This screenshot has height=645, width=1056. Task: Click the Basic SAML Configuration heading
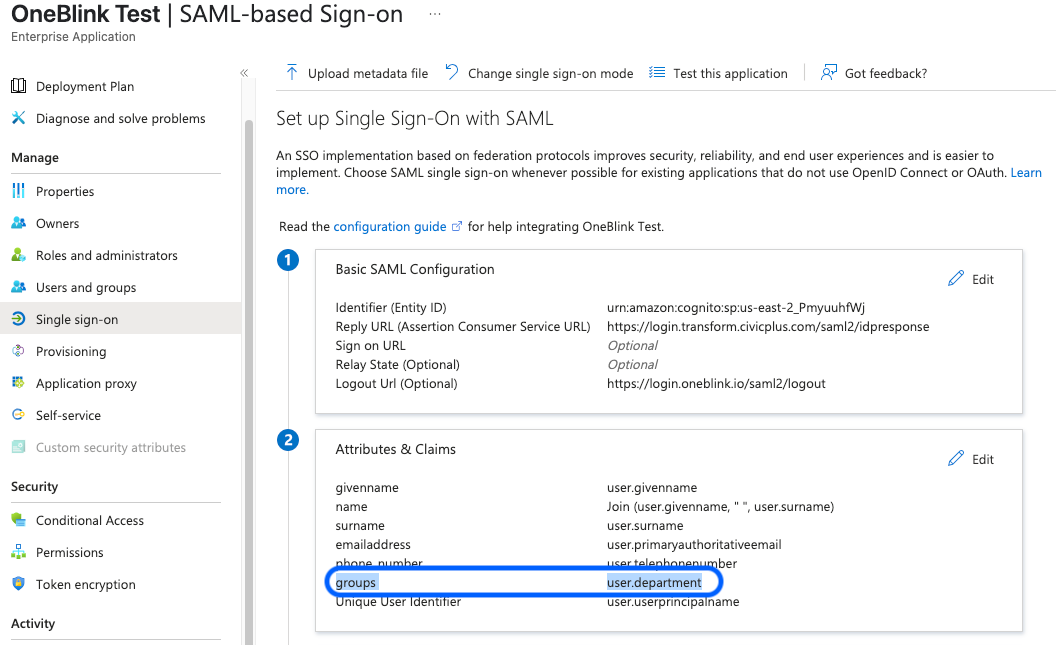point(415,269)
